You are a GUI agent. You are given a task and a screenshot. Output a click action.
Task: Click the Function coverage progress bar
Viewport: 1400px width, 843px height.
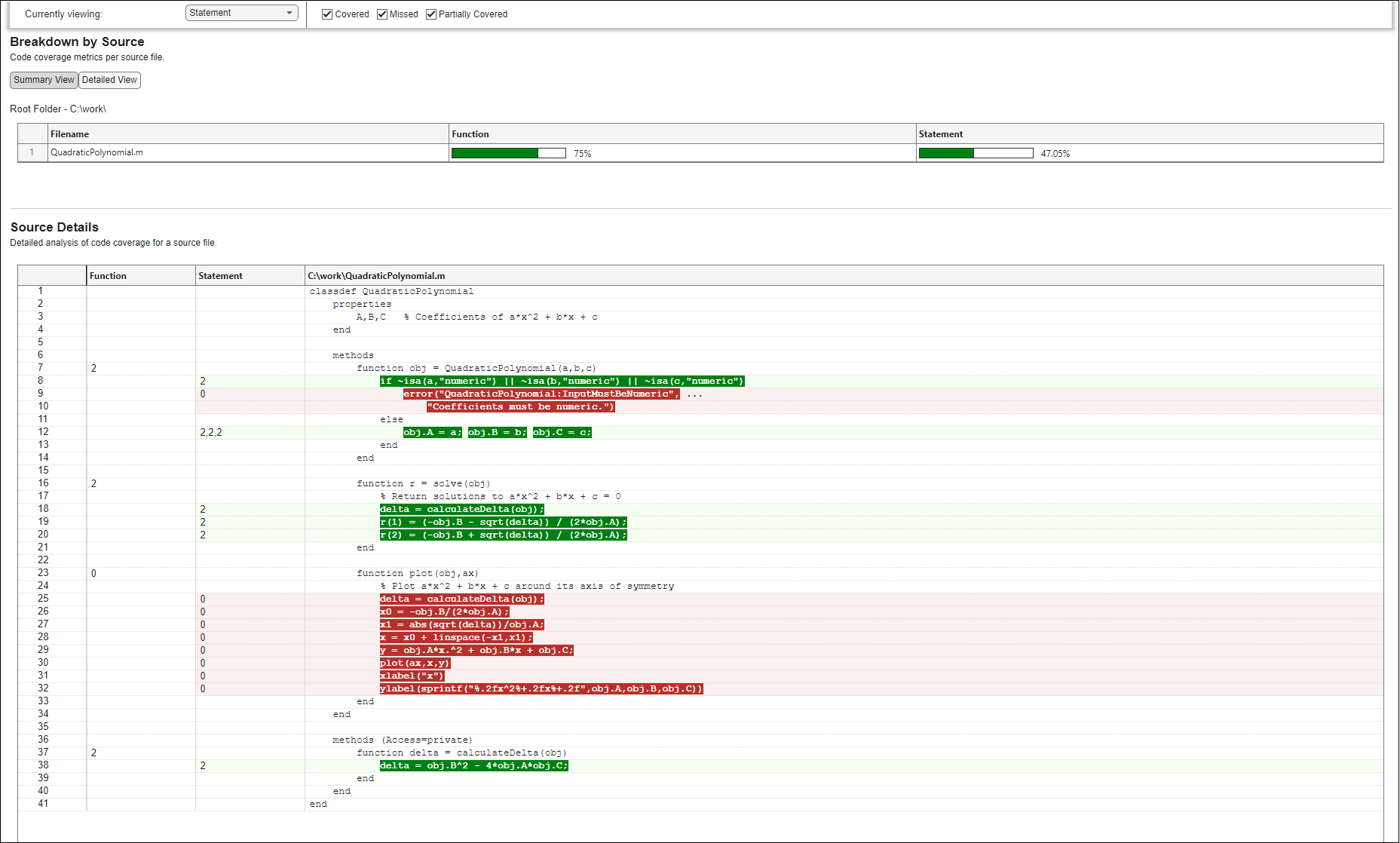click(508, 153)
